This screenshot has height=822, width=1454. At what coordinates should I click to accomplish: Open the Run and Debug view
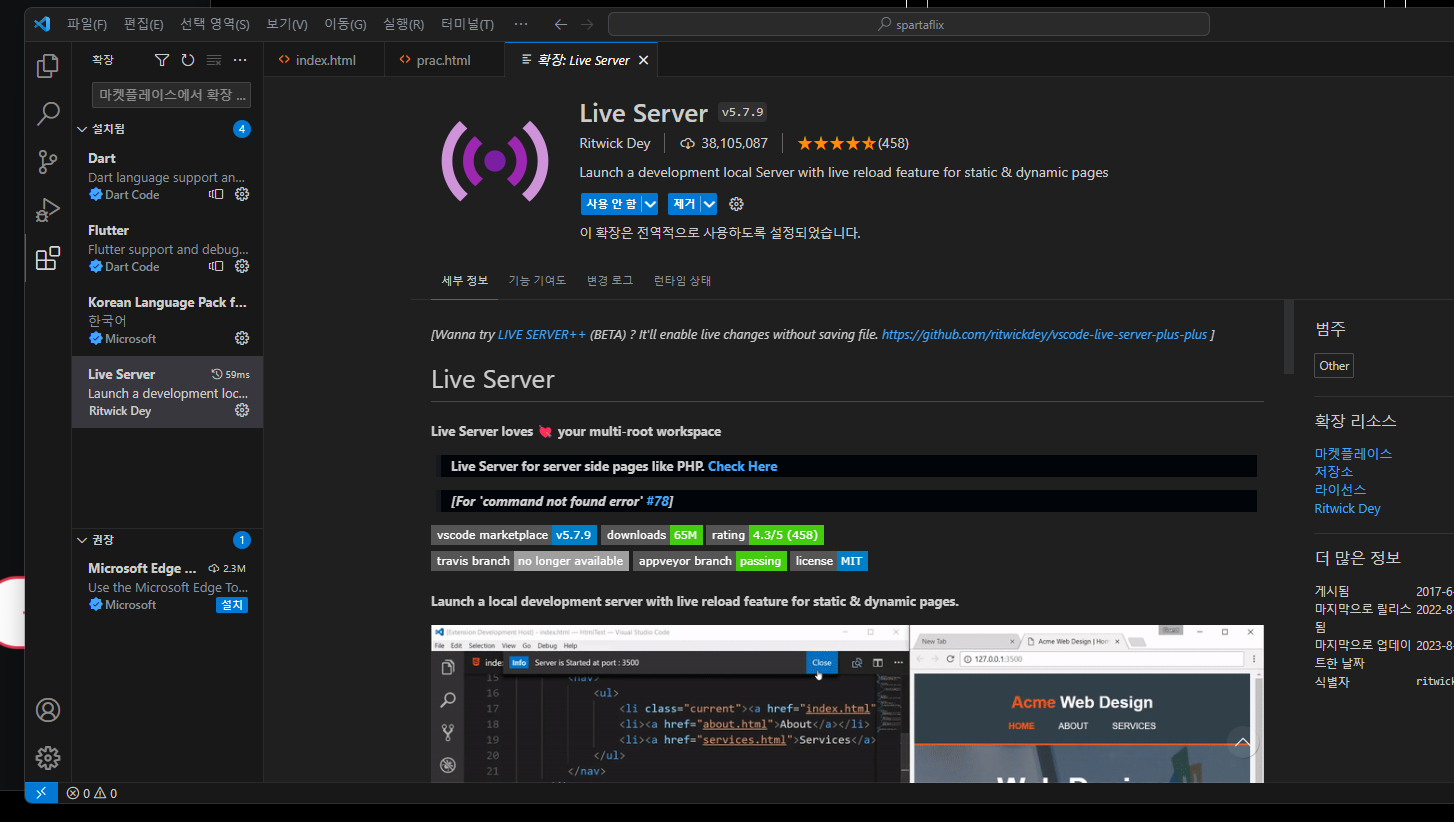(x=48, y=210)
